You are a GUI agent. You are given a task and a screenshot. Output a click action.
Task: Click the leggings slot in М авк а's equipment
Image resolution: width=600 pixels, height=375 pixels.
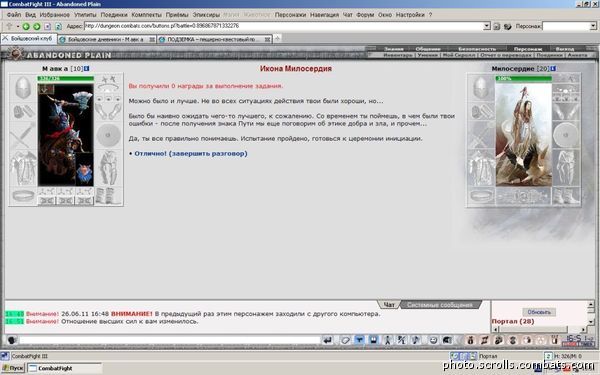tap(108, 168)
